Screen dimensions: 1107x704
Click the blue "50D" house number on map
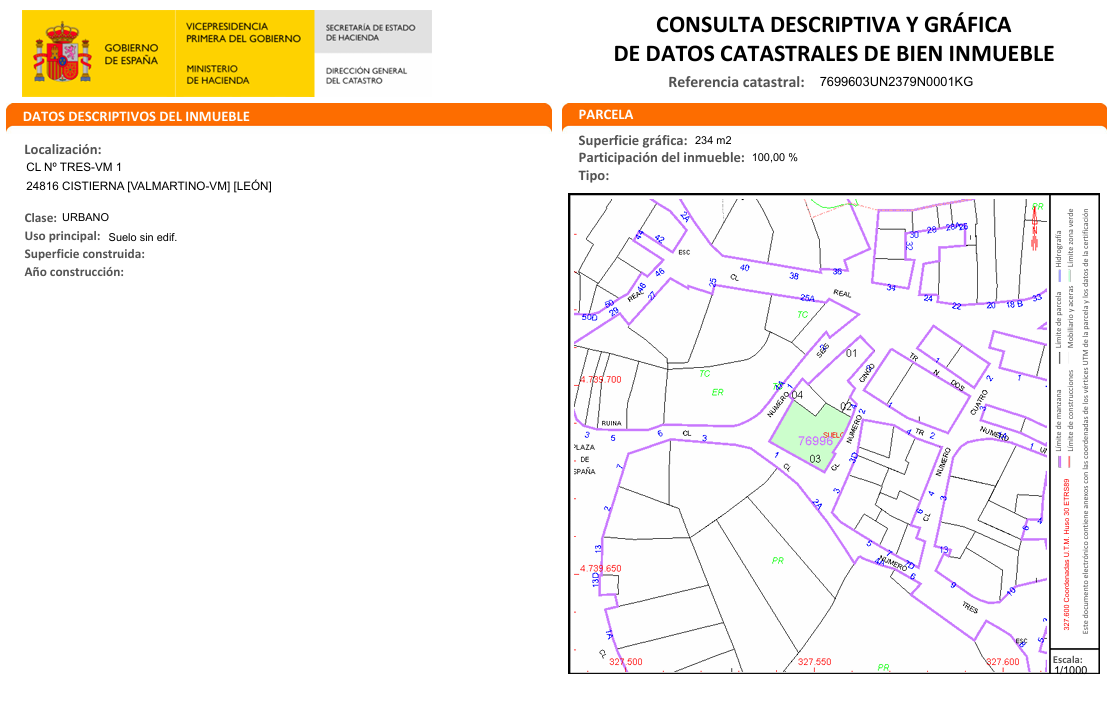[589, 318]
